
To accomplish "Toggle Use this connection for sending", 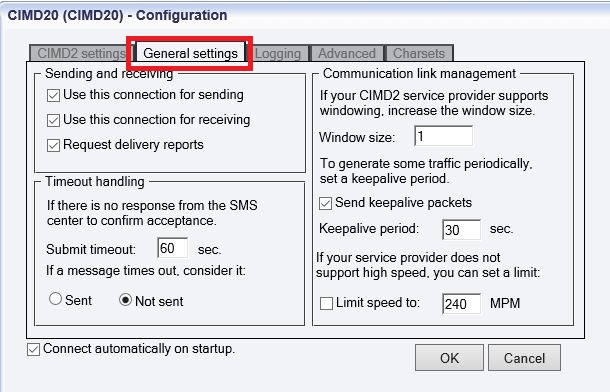I will click(x=53, y=95).
